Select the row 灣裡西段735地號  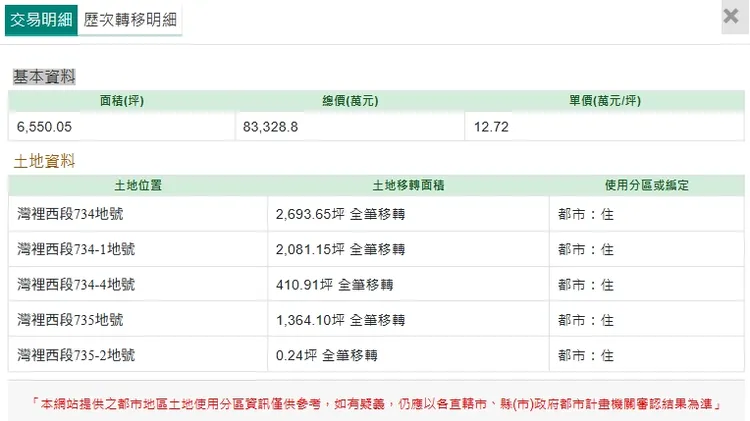coord(376,320)
